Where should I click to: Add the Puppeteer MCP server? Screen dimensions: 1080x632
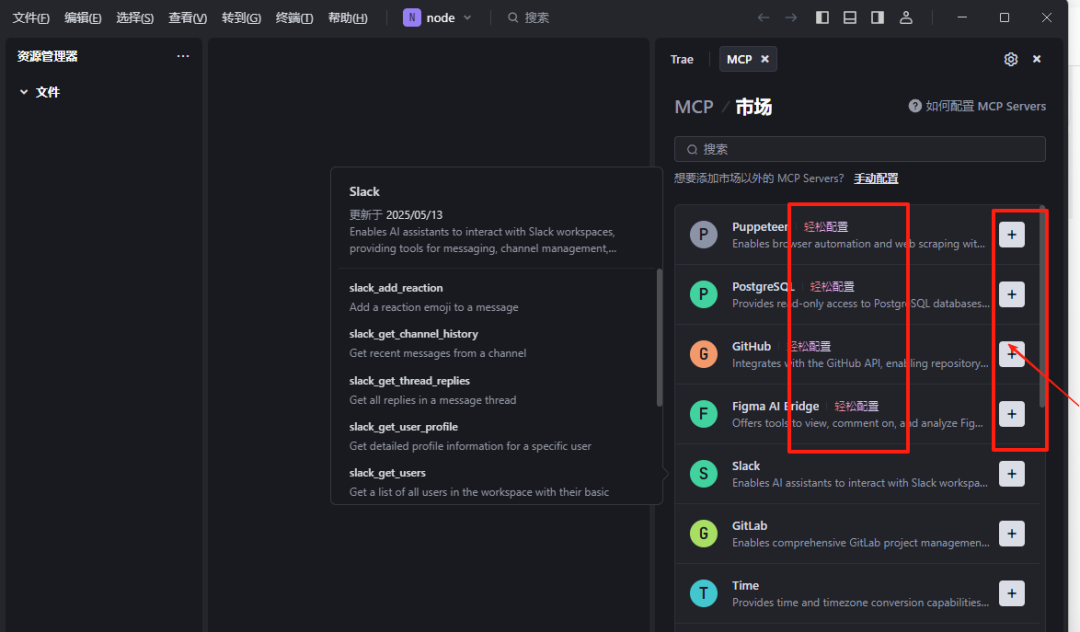(x=1011, y=235)
